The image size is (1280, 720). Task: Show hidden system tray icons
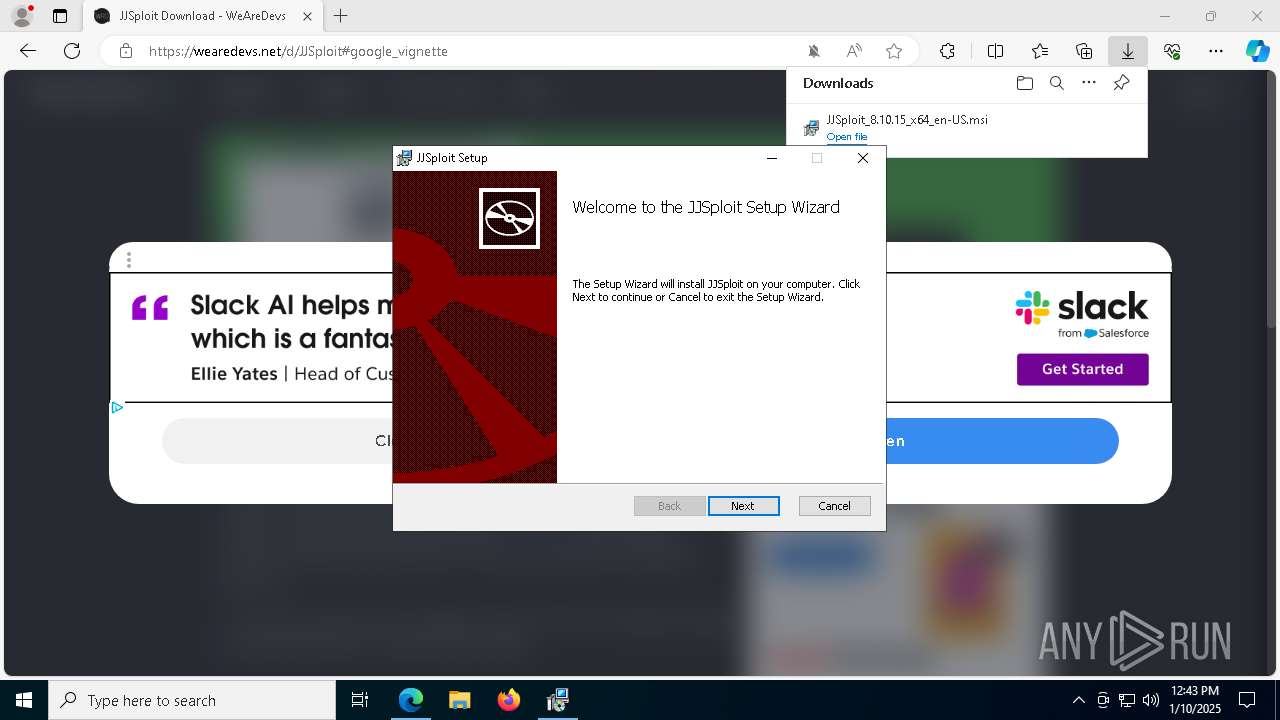[1078, 700]
